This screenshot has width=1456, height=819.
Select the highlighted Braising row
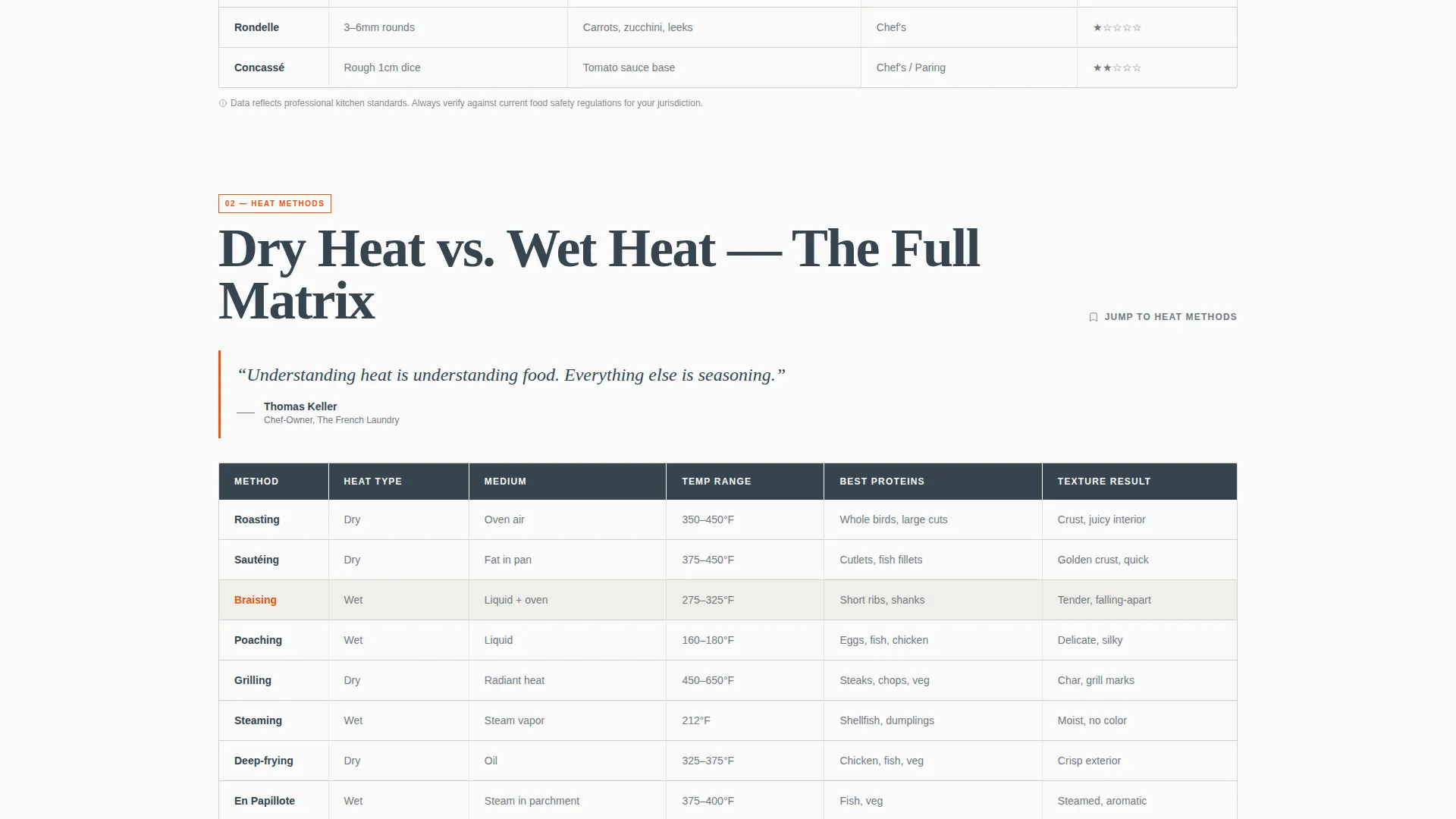click(728, 600)
